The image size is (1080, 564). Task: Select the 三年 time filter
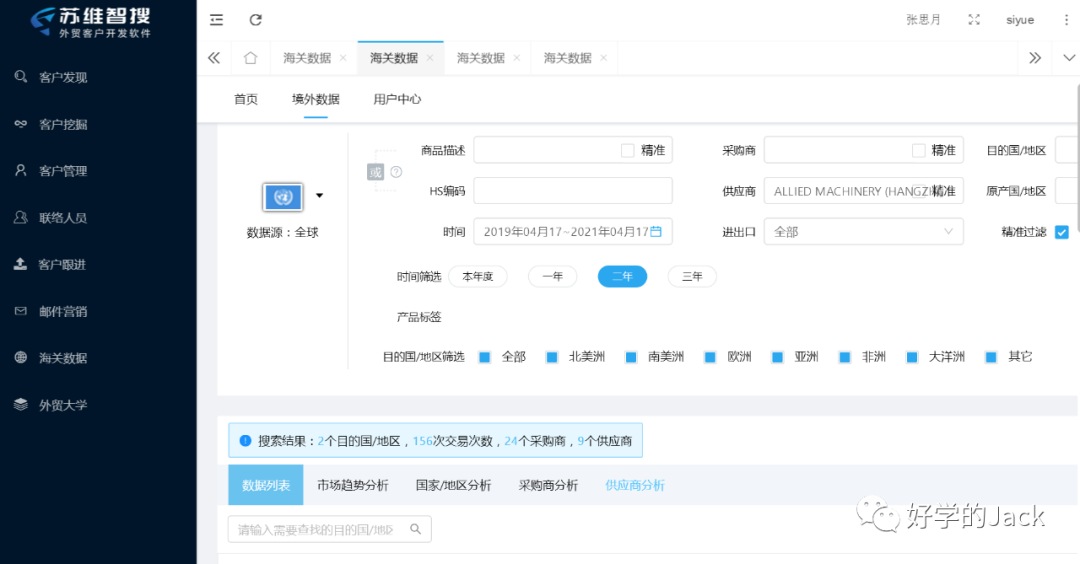pos(692,276)
